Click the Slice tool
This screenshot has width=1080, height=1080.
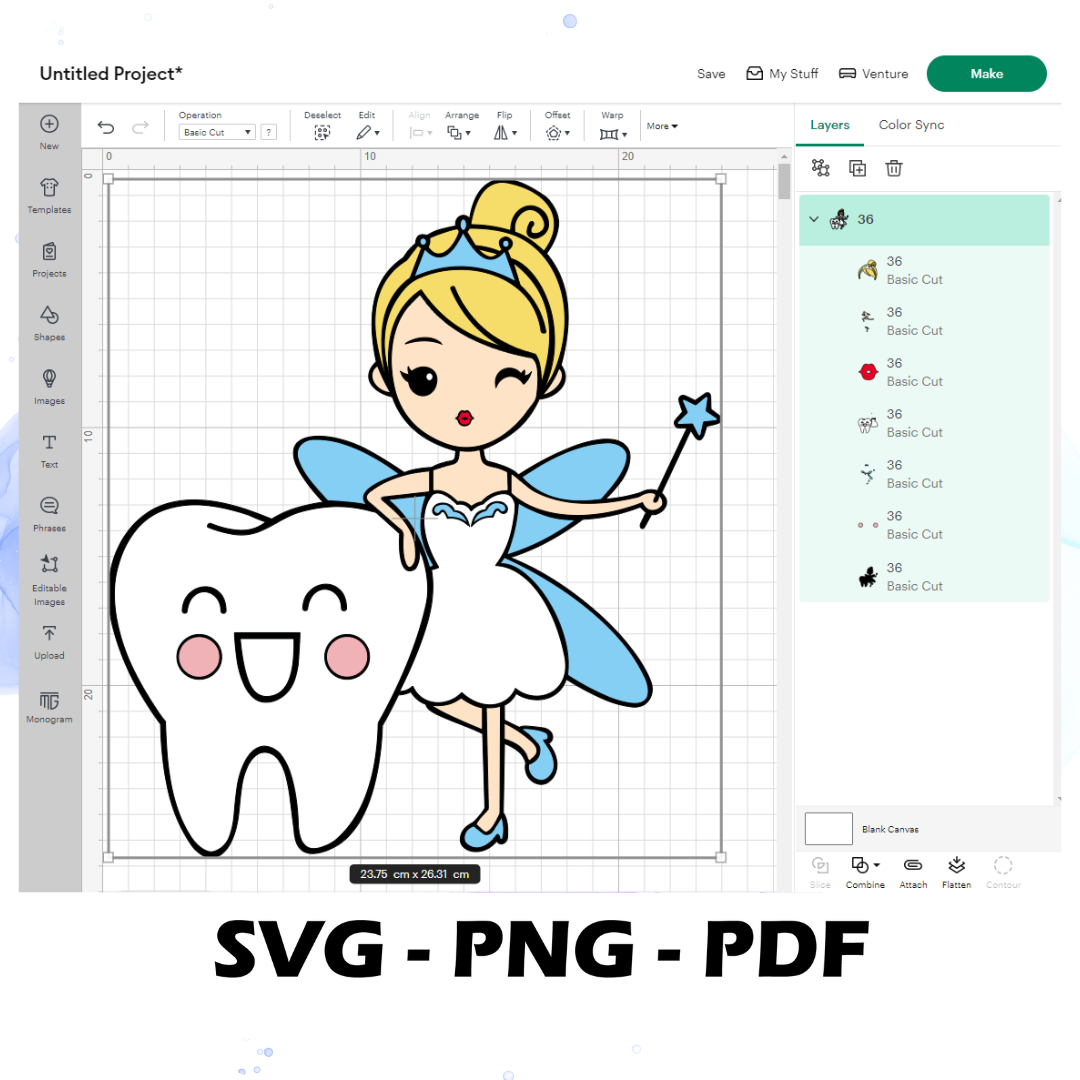(x=820, y=872)
